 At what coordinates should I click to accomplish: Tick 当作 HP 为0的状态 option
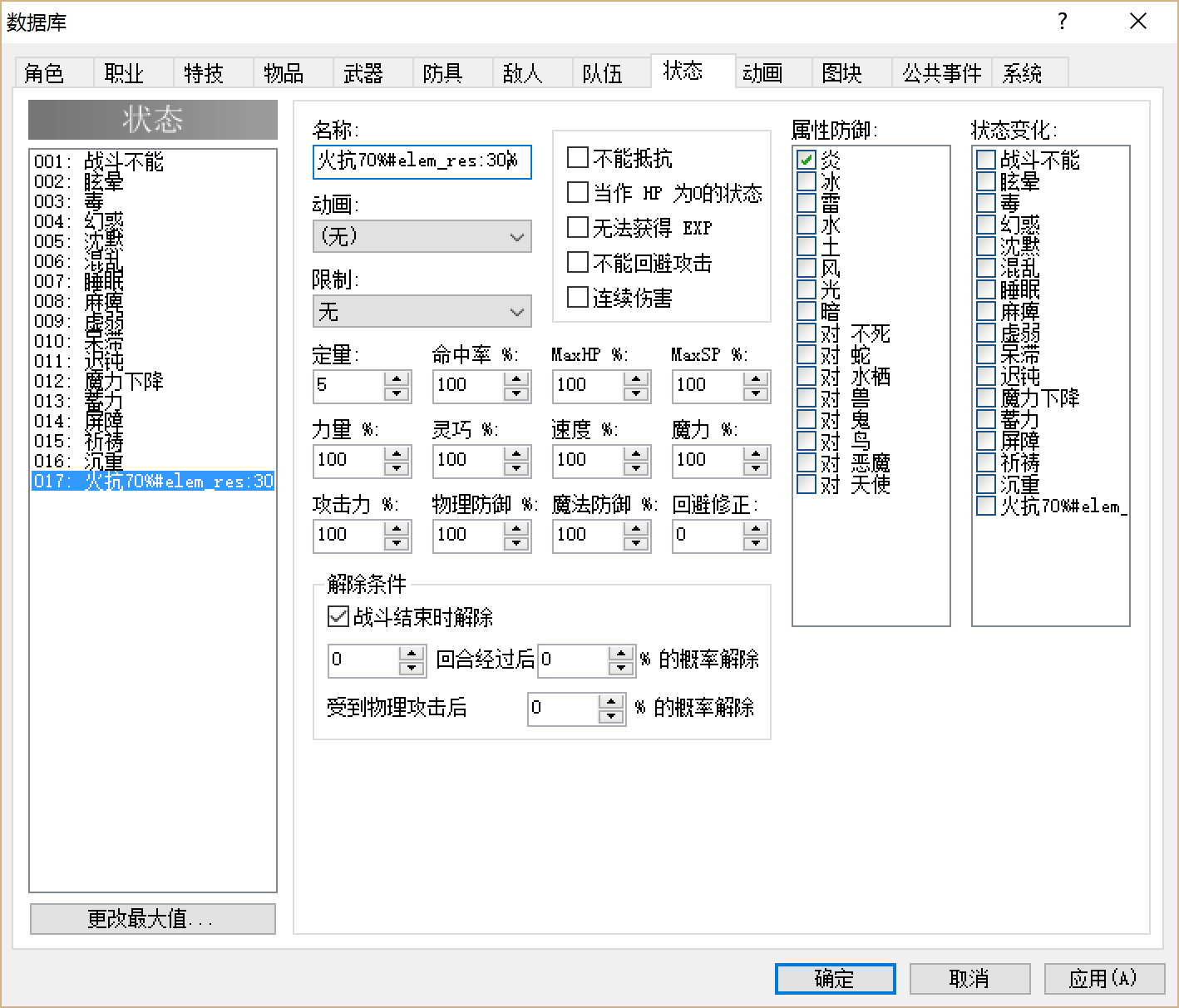pyautogui.click(x=577, y=192)
